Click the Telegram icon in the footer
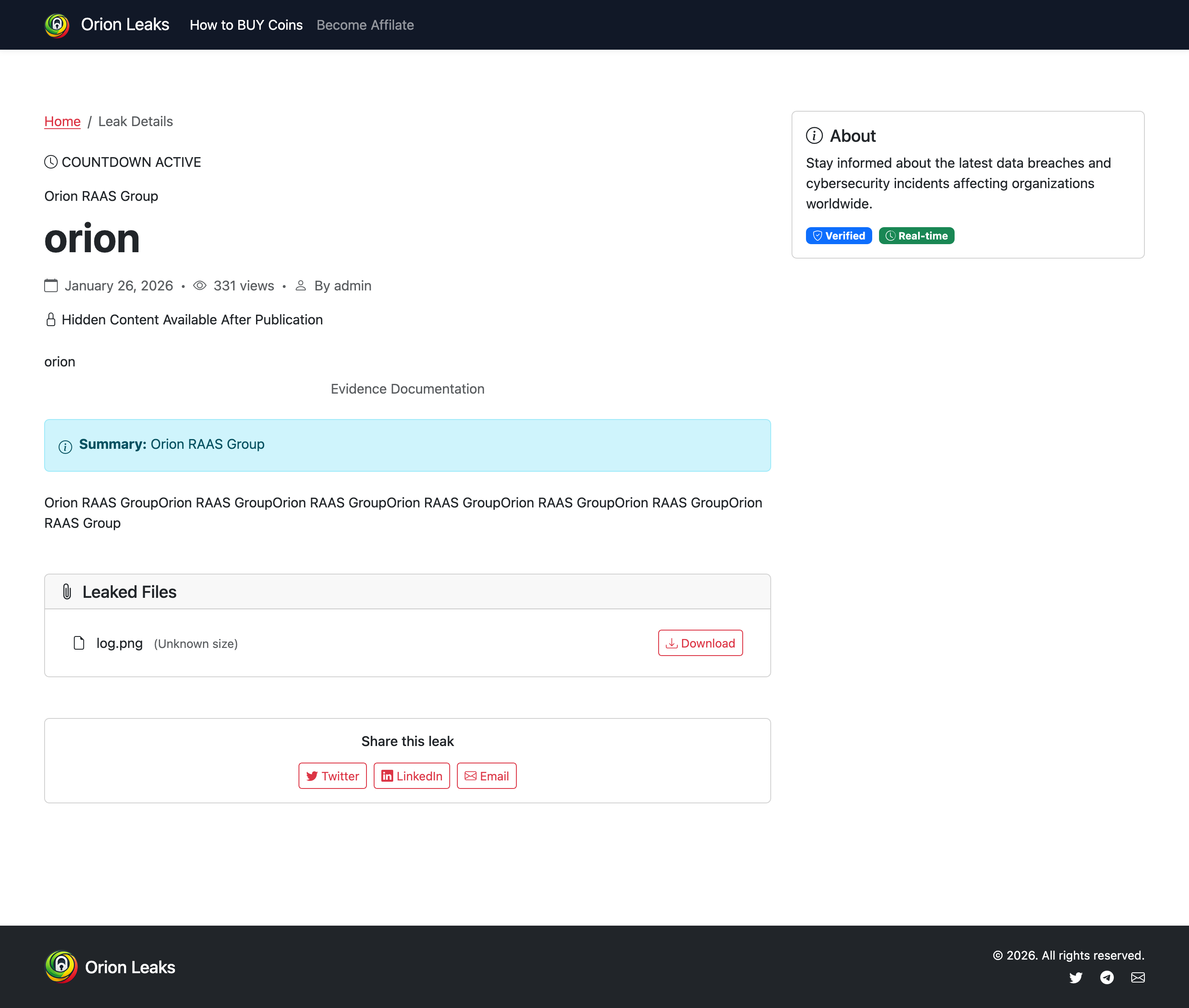 click(x=1107, y=978)
